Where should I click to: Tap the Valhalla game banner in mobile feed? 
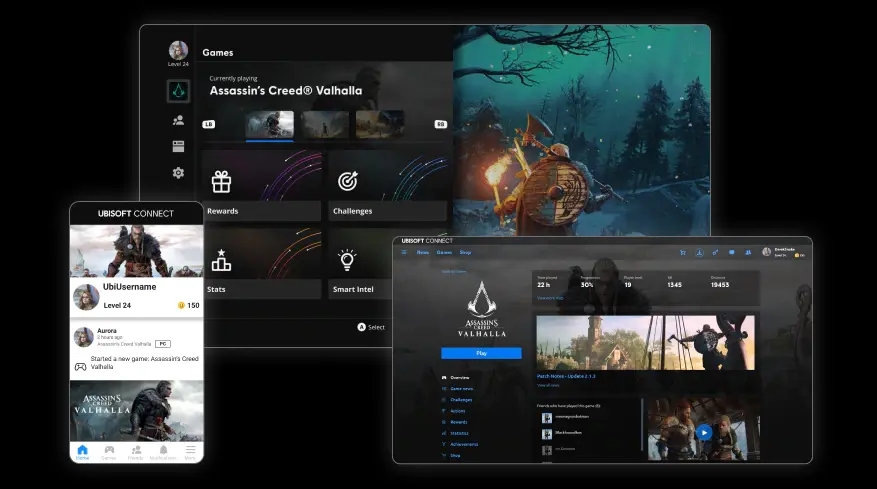point(136,411)
